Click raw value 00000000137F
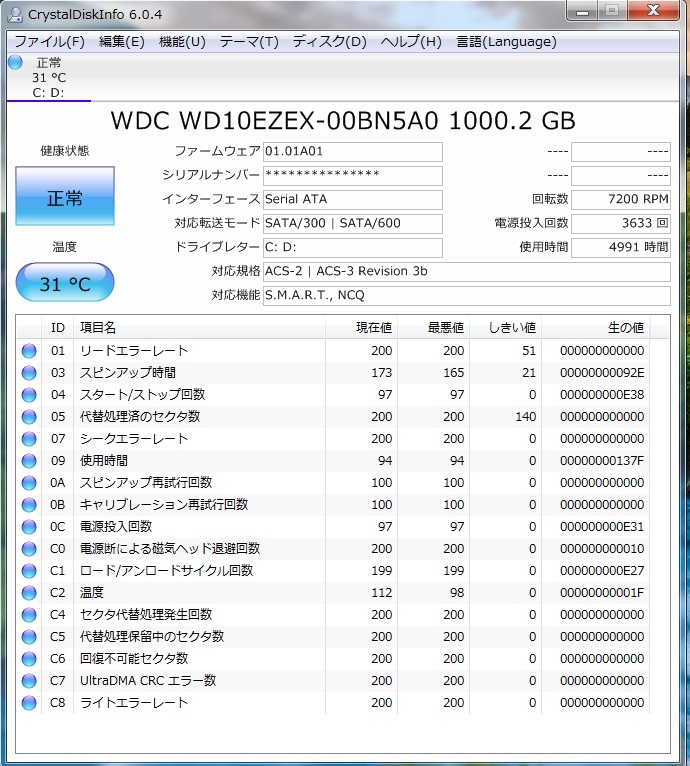This screenshot has width=690, height=766. [602, 461]
